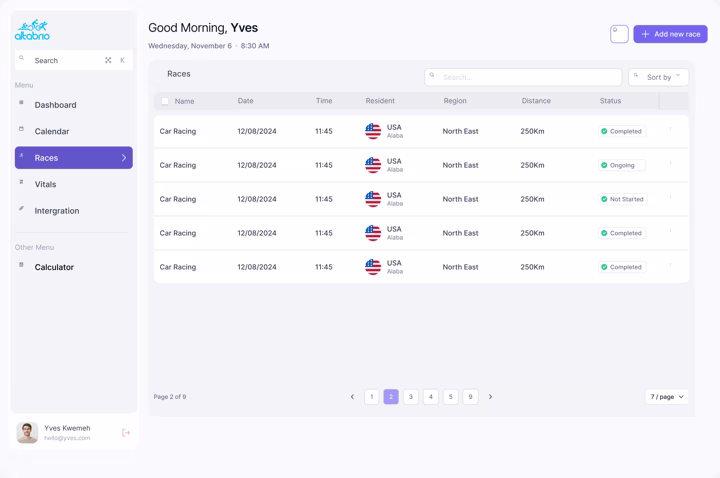720x478 pixels.
Task: Click the sort icon left of Sort by
Action: click(x=636, y=75)
